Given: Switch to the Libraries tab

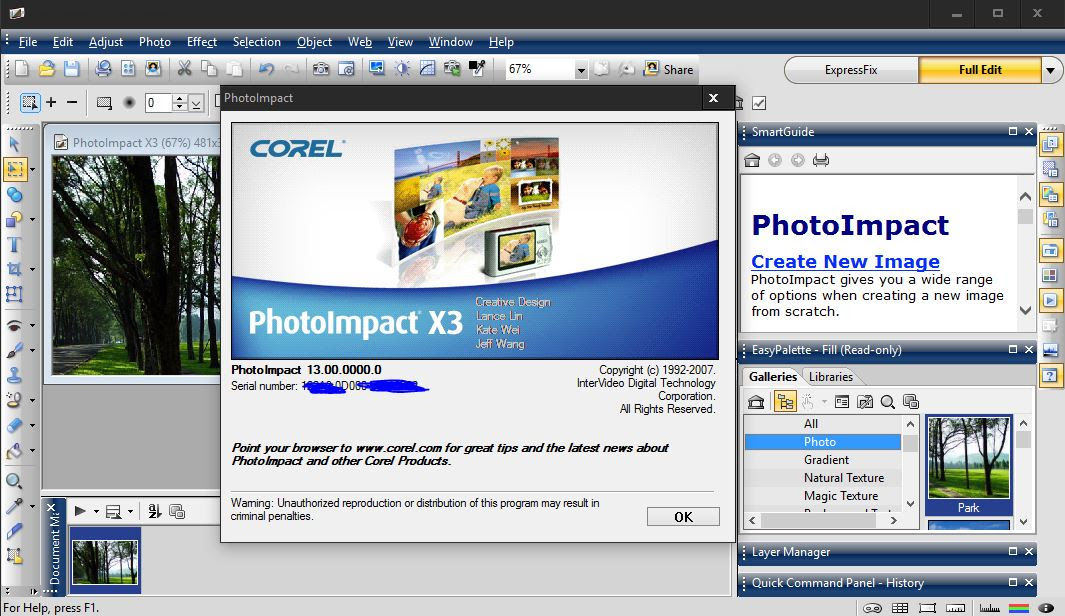Looking at the screenshot, I should click(831, 376).
